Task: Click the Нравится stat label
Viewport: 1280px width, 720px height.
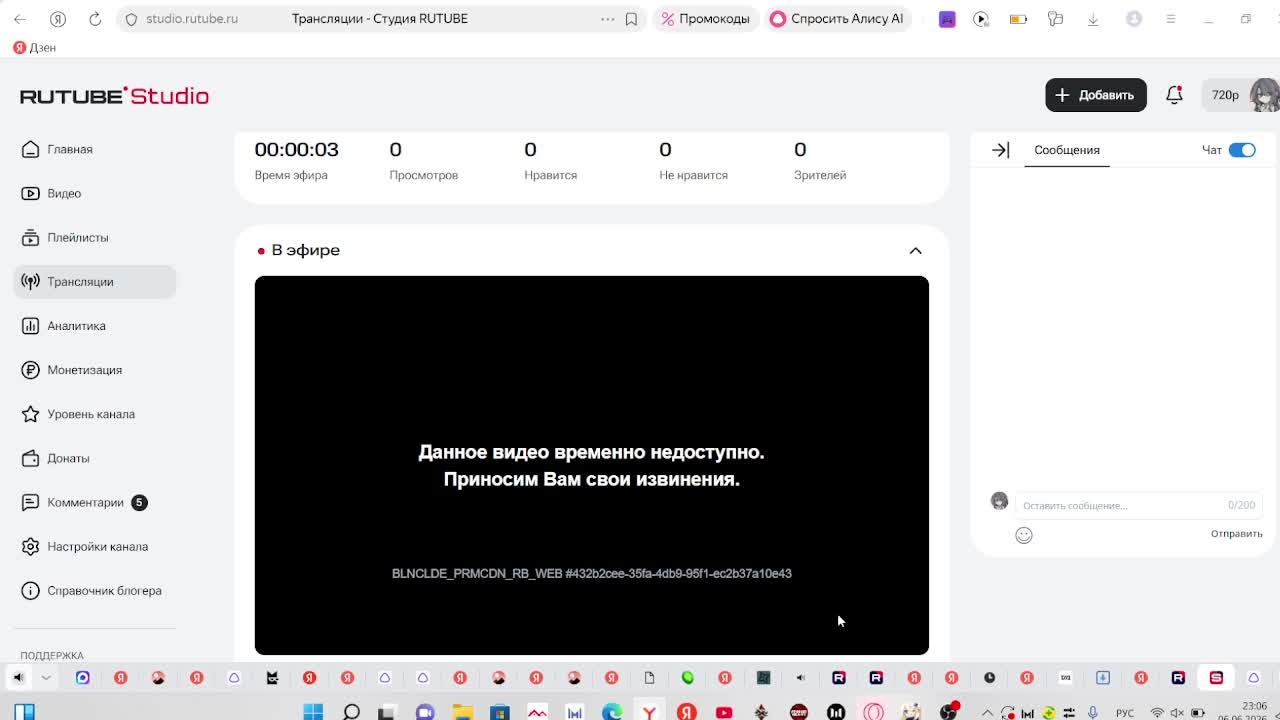Action: click(551, 175)
